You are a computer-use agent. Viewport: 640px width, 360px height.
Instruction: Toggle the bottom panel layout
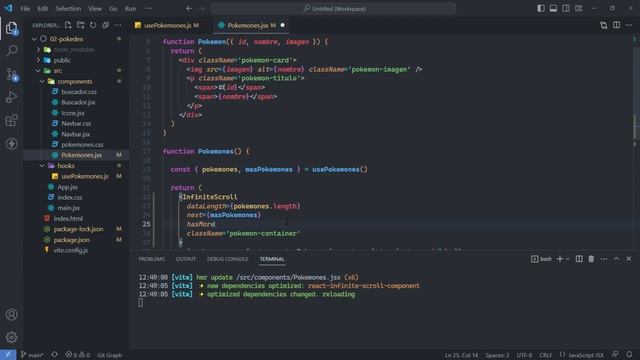coord(553,9)
